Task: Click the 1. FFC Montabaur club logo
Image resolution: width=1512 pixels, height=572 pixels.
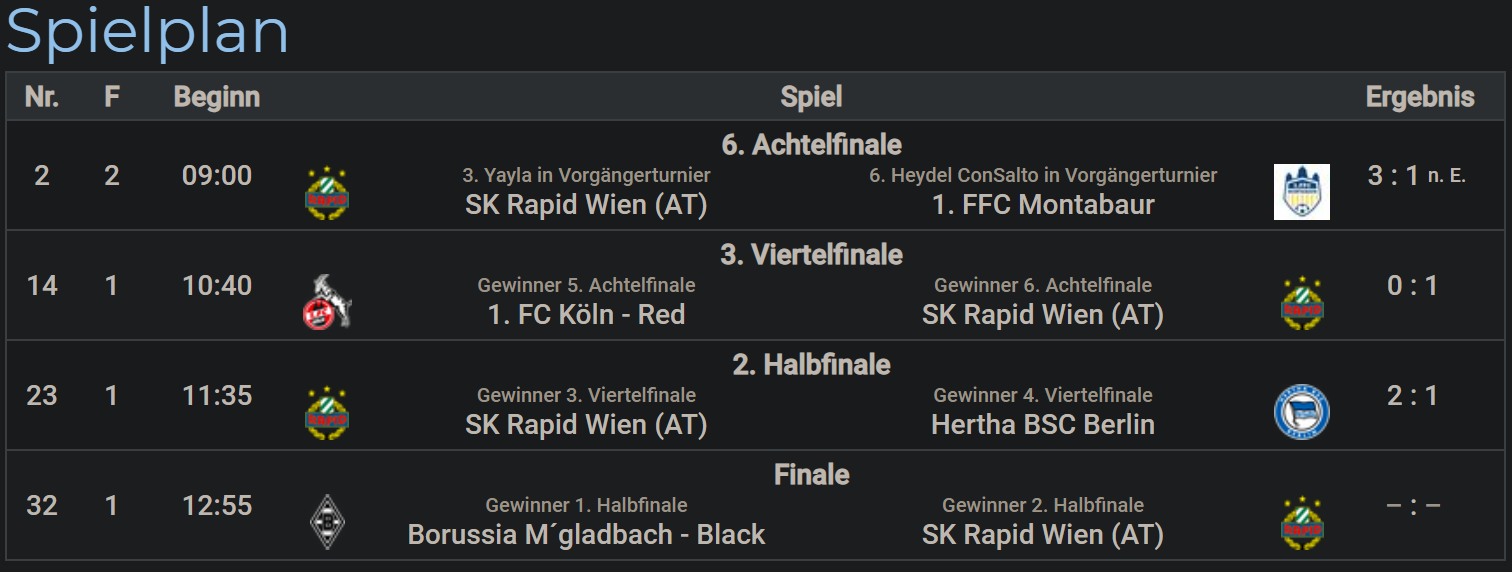Action: pos(1302,192)
